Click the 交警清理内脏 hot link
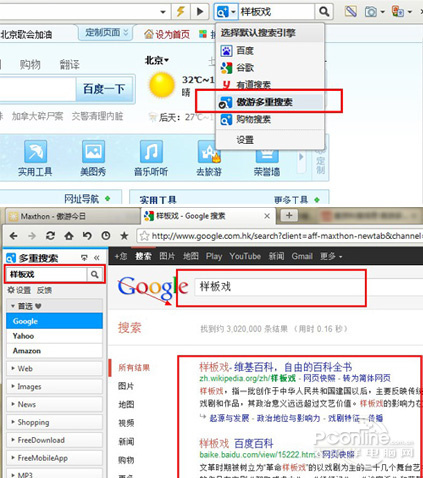423x478 pixels. pyautogui.click(x=98, y=116)
